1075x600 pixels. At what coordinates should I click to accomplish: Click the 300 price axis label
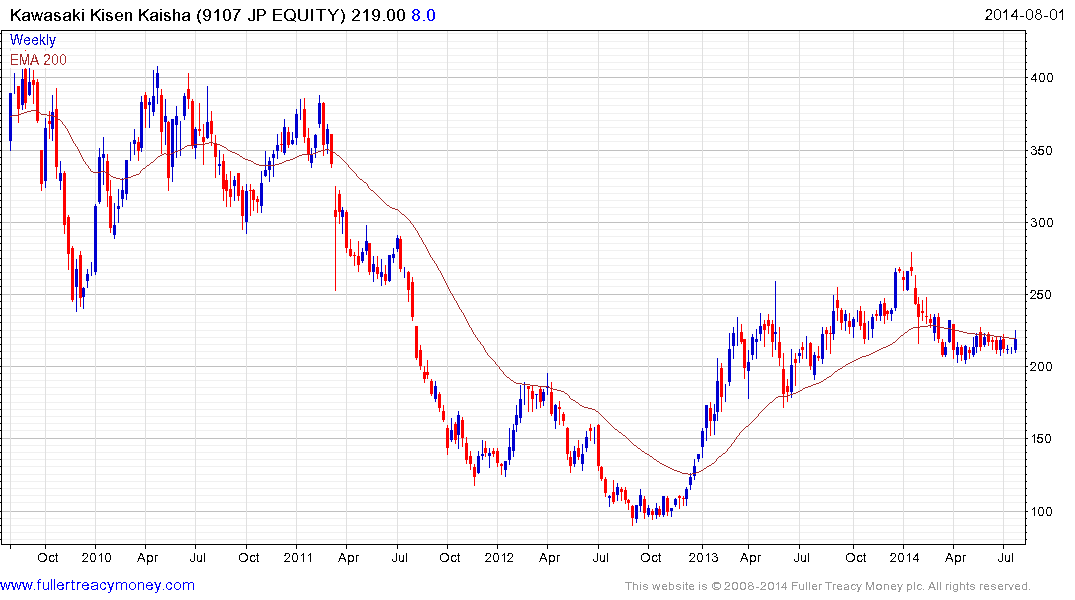pos(1042,222)
